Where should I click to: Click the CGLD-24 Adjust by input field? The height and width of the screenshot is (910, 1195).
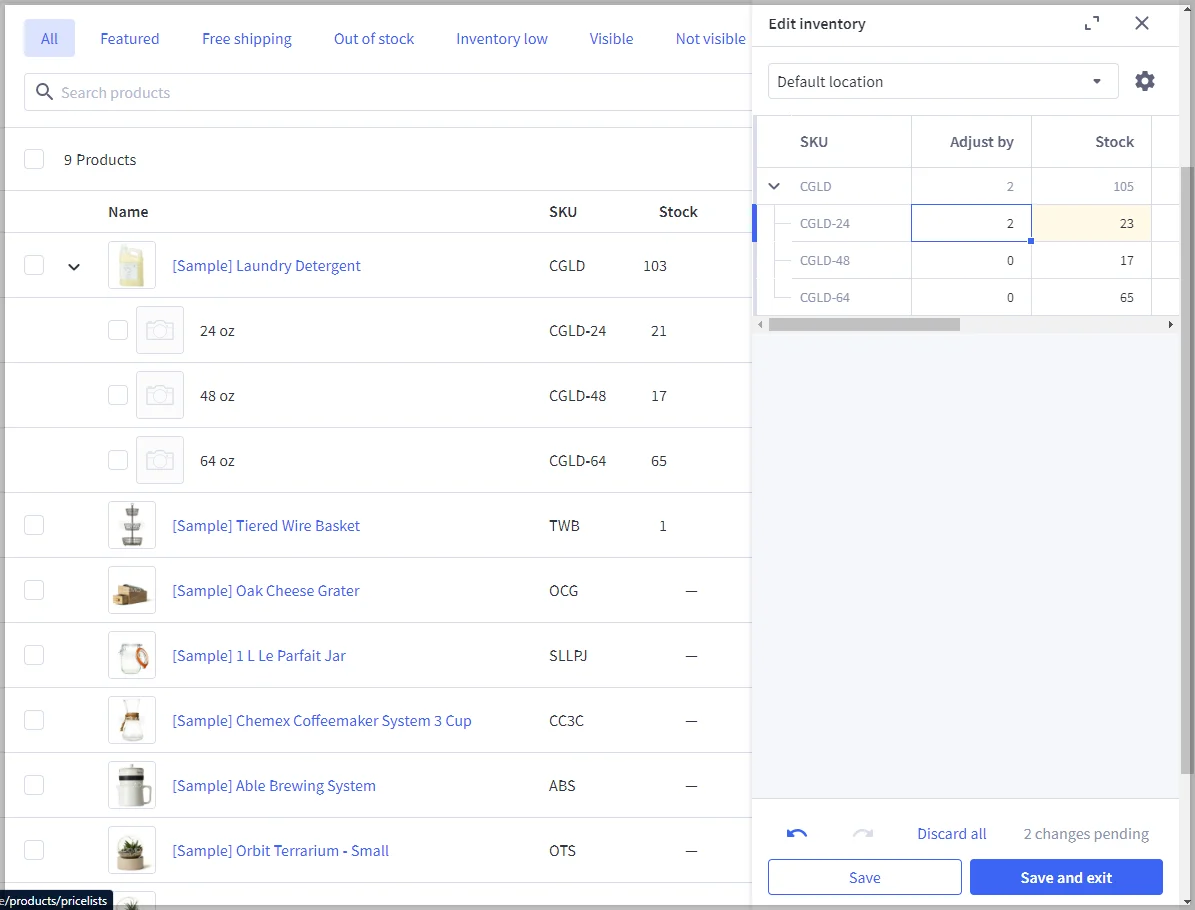[971, 223]
